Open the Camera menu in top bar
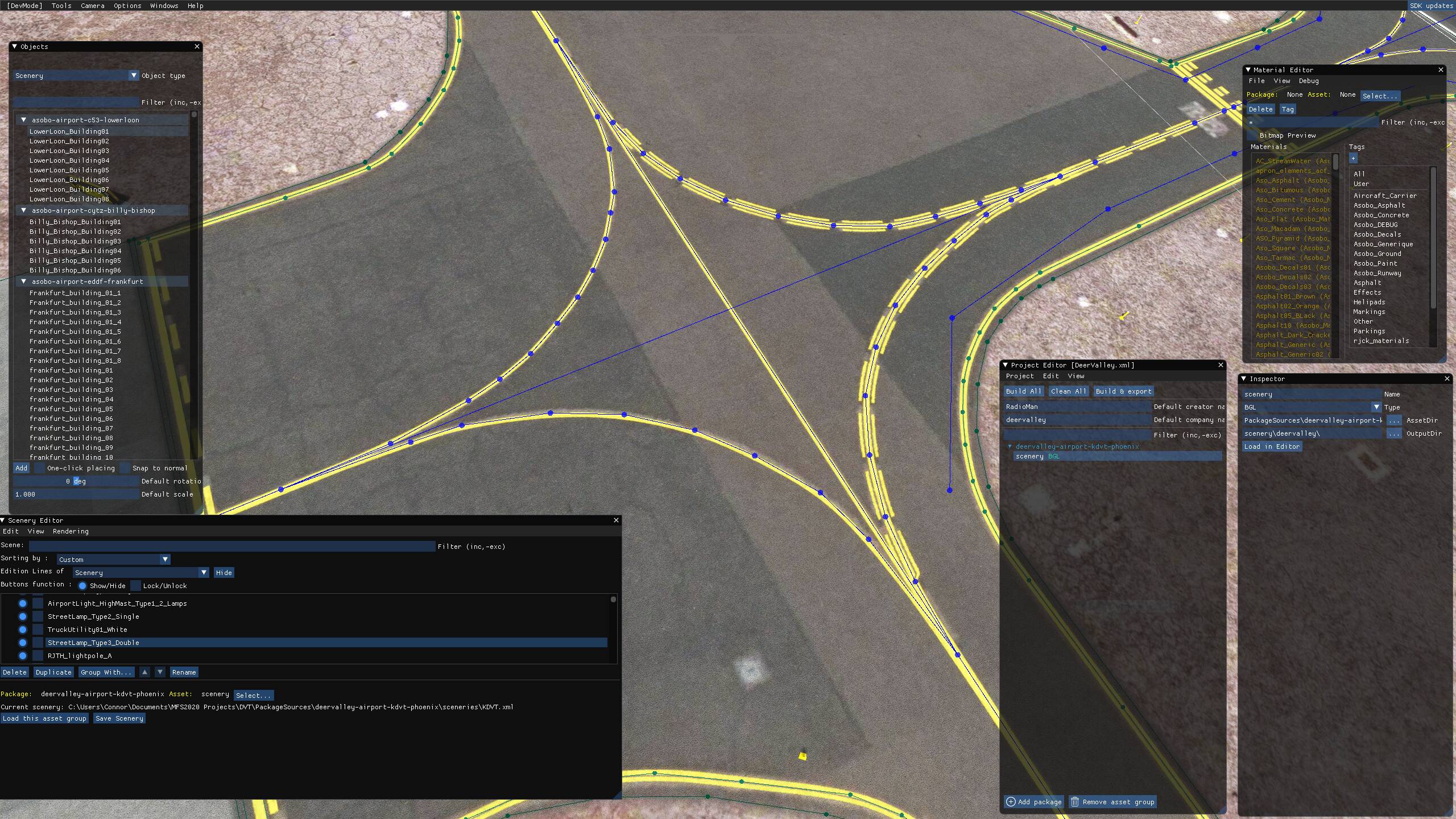The width and height of the screenshot is (1456, 819). (92, 6)
